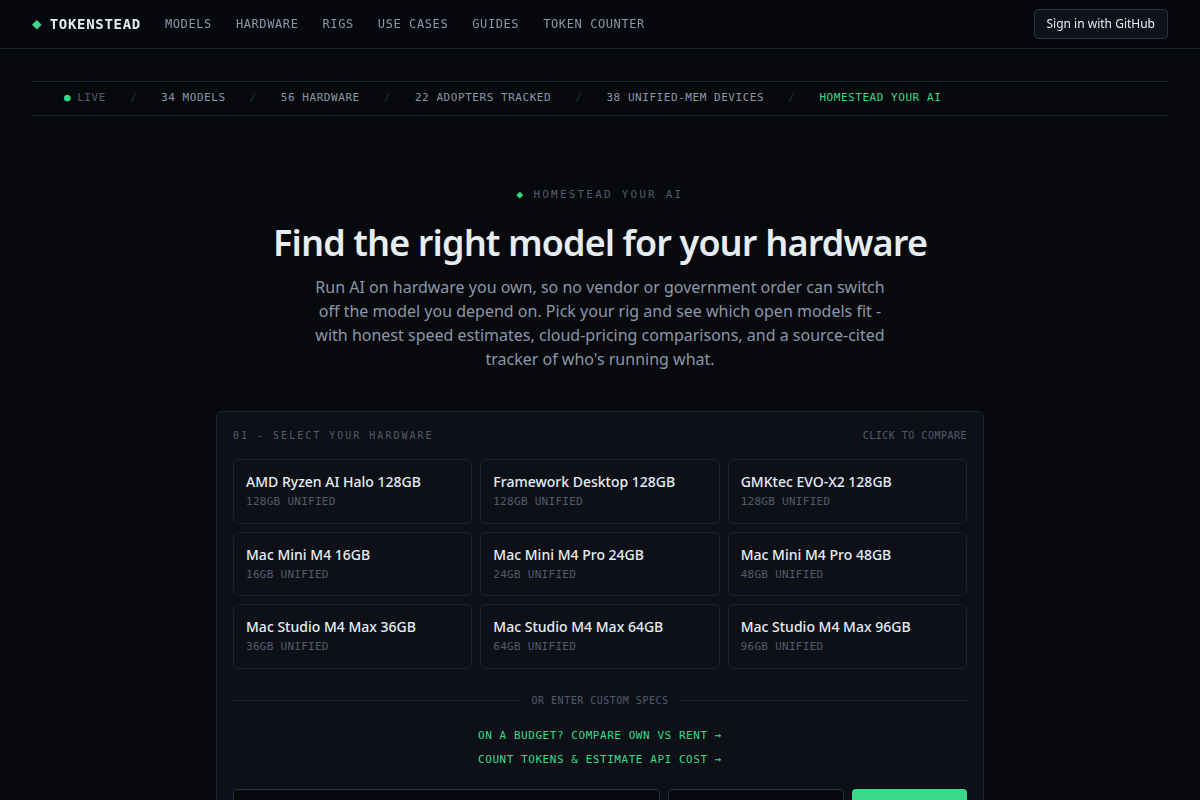The image size is (1200, 800).
Task: Follow the Compare Own vs Rent link
Action: (600, 735)
